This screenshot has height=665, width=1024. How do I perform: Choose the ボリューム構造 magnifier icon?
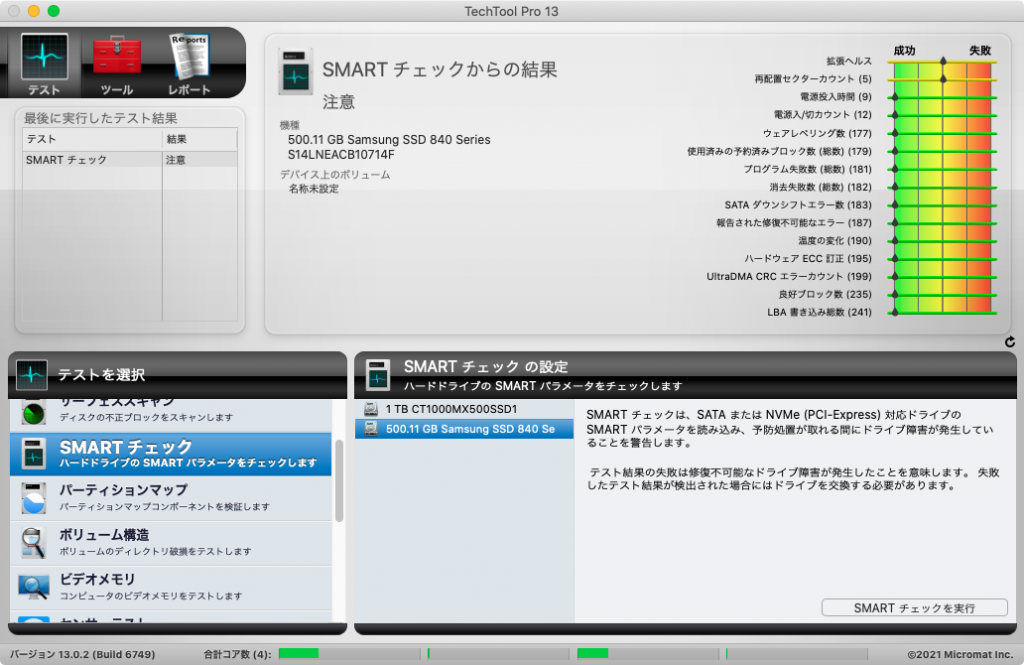tap(33, 542)
